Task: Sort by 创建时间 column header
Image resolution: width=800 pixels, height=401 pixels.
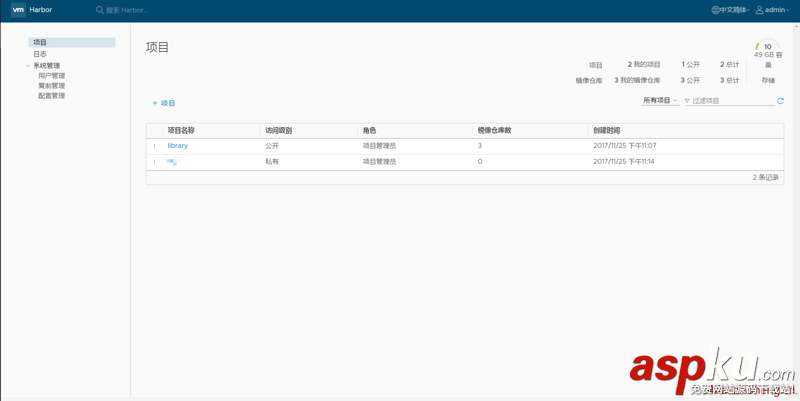Action: click(x=607, y=131)
